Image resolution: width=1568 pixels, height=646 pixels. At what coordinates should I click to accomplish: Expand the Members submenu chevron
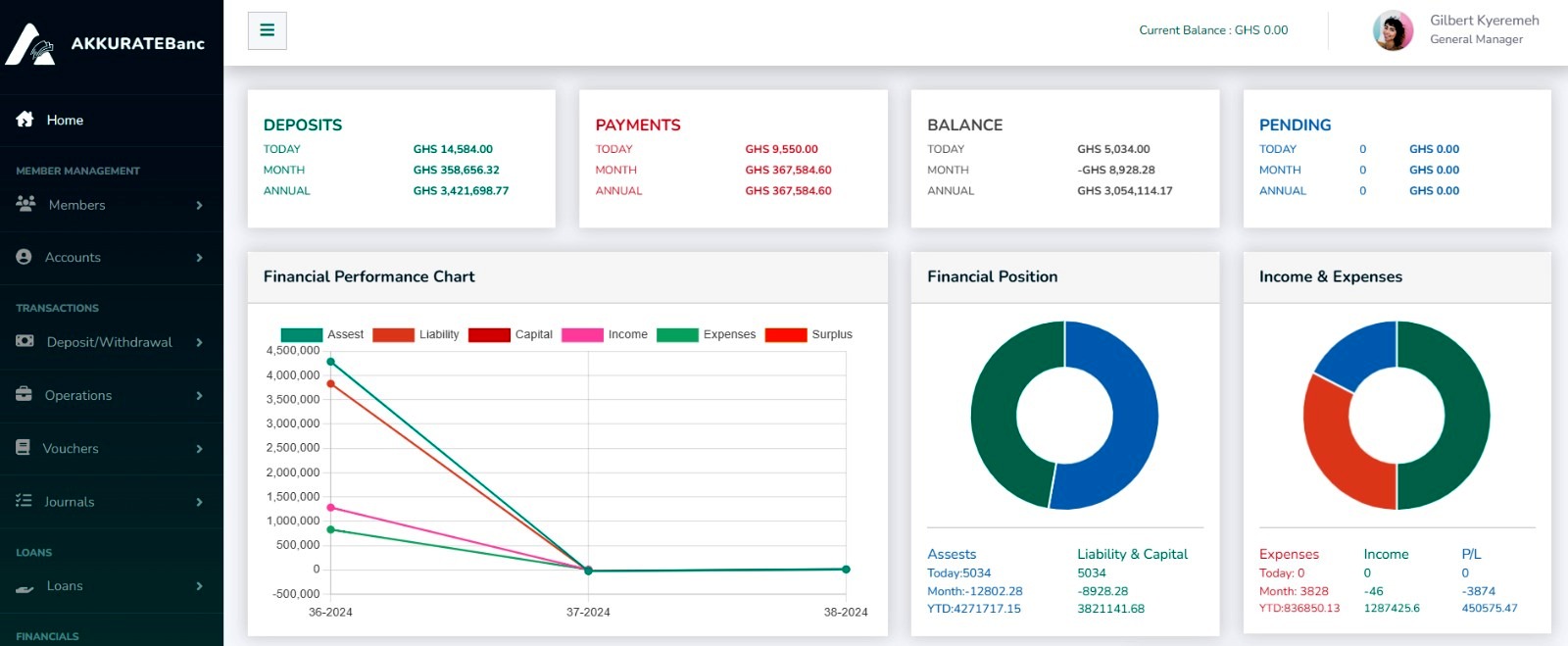pyautogui.click(x=199, y=205)
